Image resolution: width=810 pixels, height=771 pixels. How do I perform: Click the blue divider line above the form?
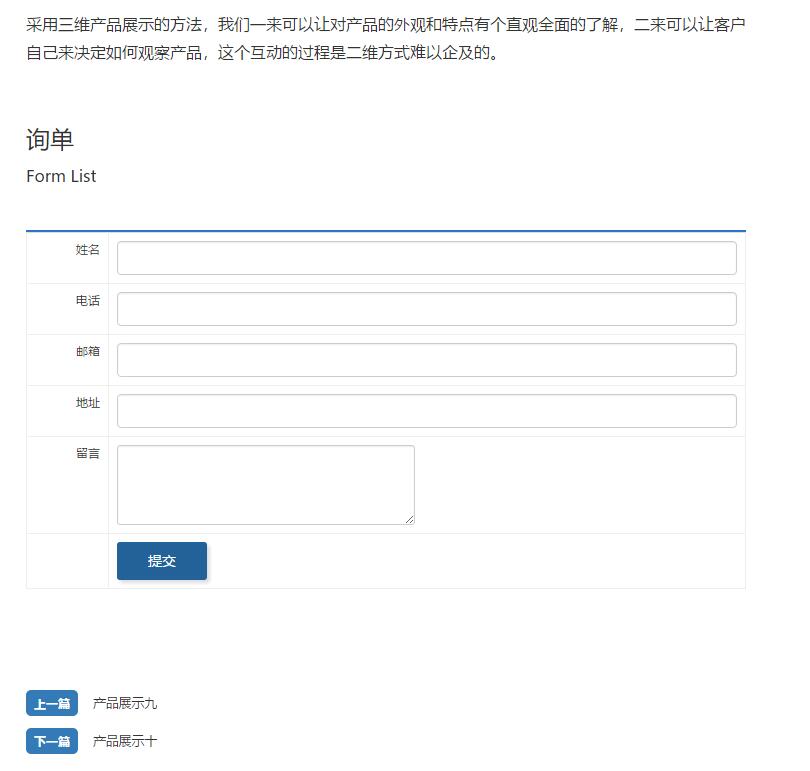pyautogui.click(x=385, y=231)
